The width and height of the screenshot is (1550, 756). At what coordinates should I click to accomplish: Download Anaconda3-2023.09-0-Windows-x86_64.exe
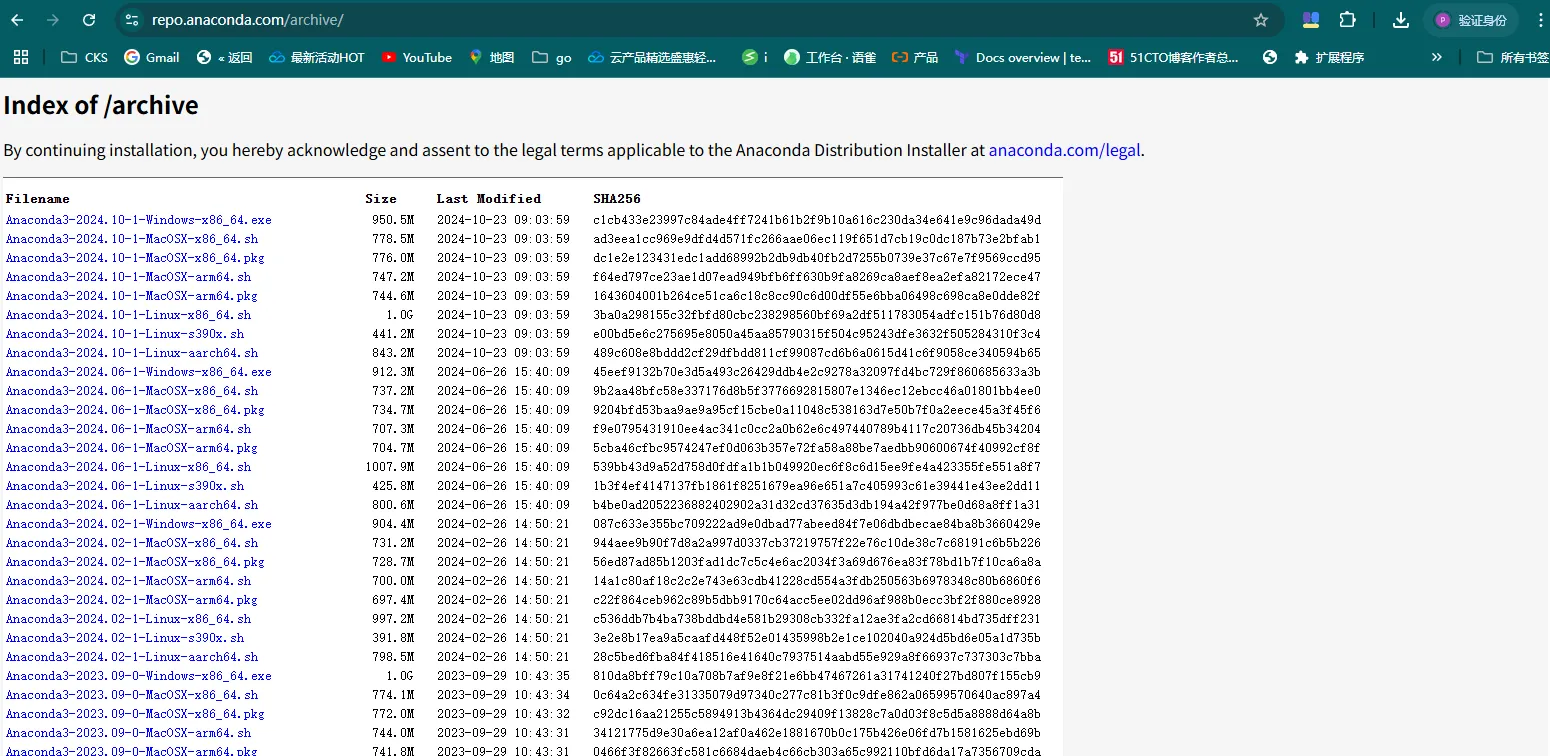(x=139, y=676)
